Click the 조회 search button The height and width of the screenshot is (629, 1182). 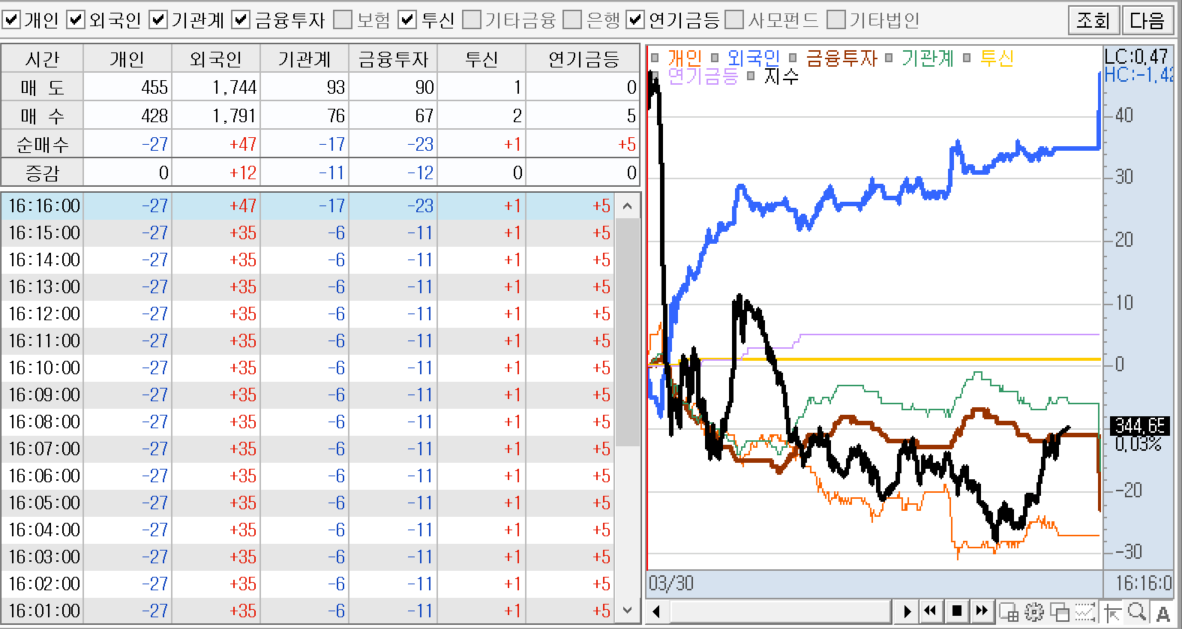(x=1094, y=19)
